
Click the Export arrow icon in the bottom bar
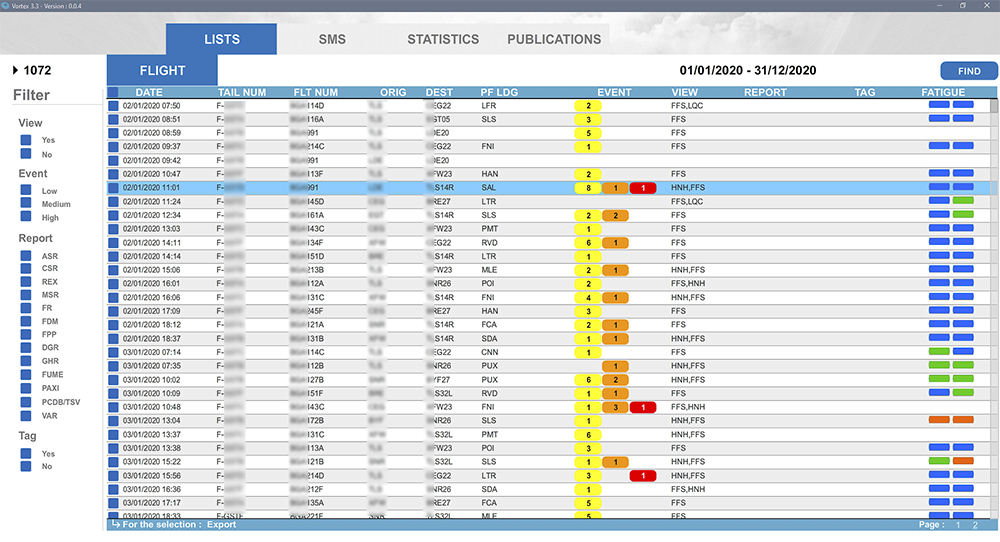click(116, 524)
